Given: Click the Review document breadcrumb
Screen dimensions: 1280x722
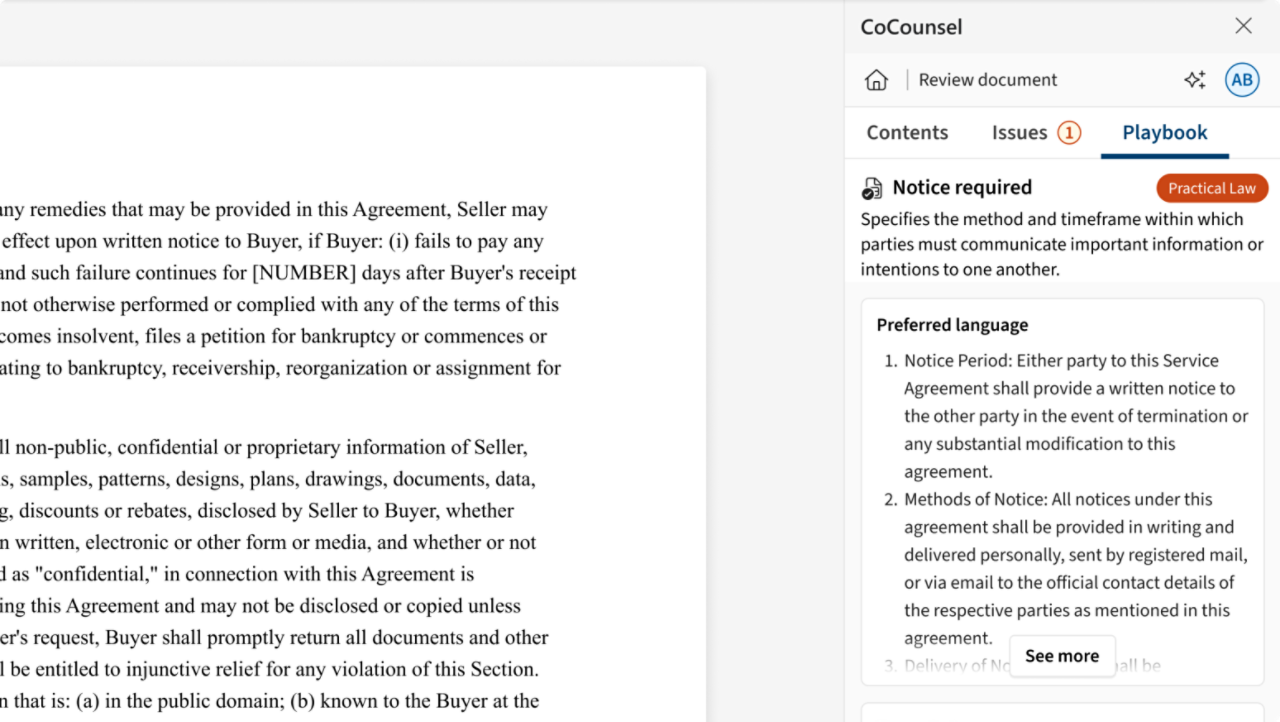Looking at the screenshot, I should 988,80.
